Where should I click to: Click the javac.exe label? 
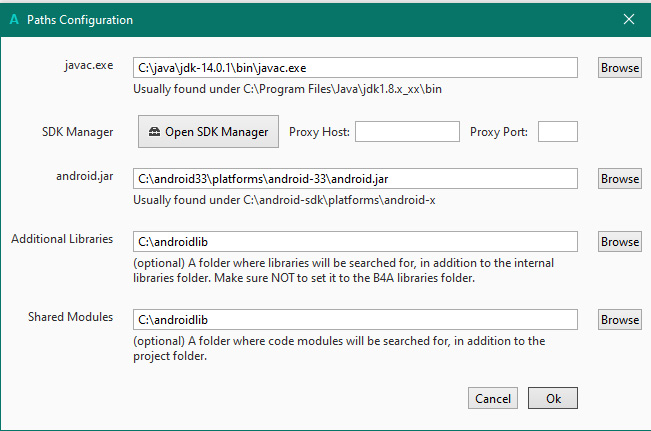[x=88, y=66]
